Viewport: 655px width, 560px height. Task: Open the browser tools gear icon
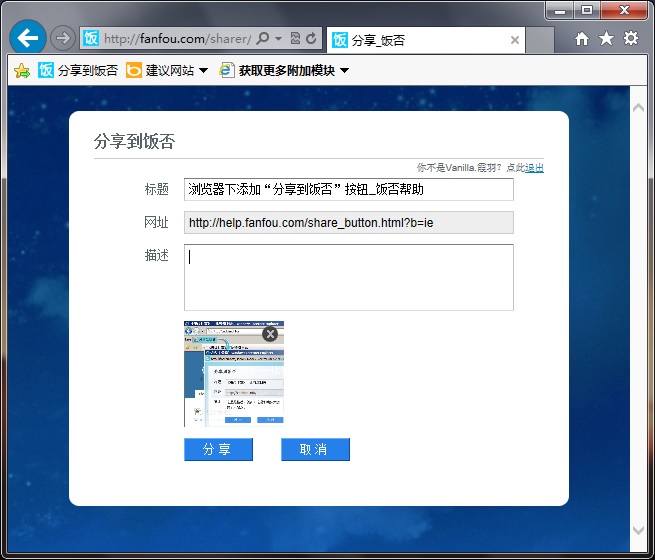[x=631, y=38]
